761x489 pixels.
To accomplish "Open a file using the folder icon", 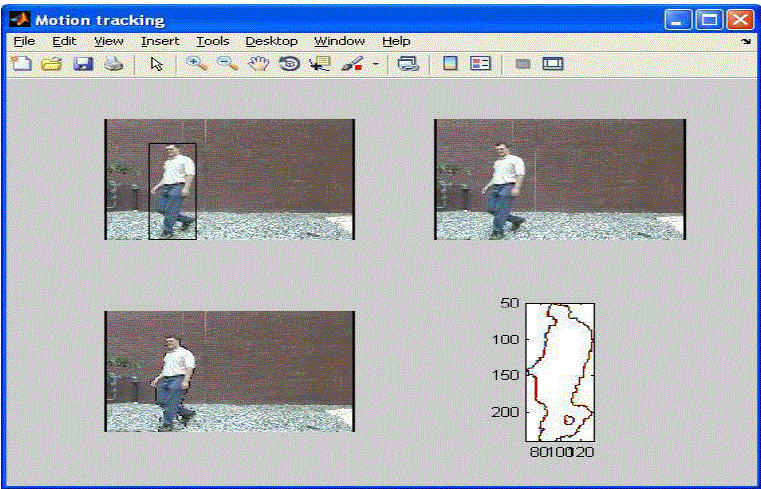I will click(x=51, y=64).
